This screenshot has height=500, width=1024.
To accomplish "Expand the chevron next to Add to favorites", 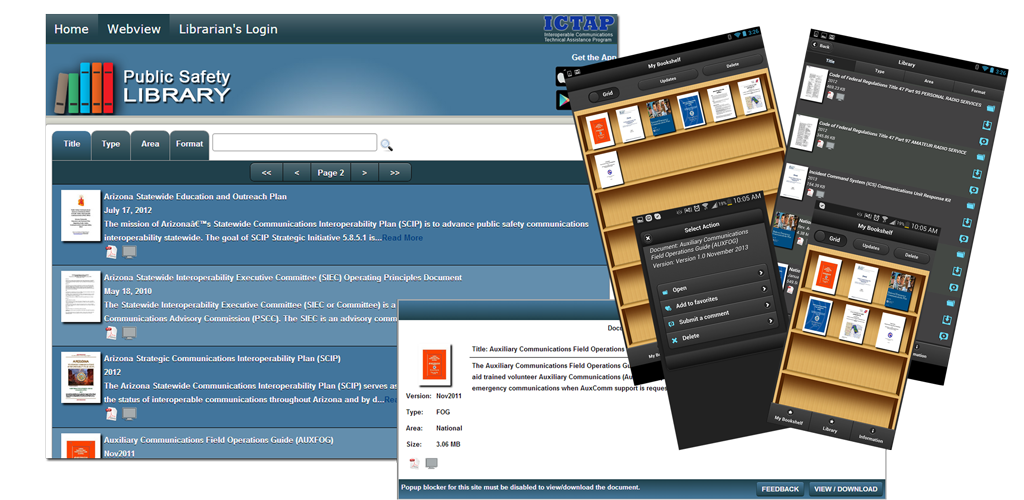I will (765, 288).
